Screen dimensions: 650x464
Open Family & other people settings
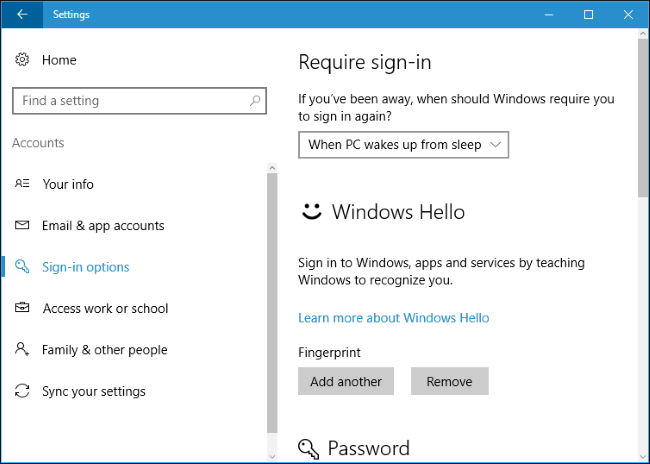pyautogui.click(x=104, y=350)
